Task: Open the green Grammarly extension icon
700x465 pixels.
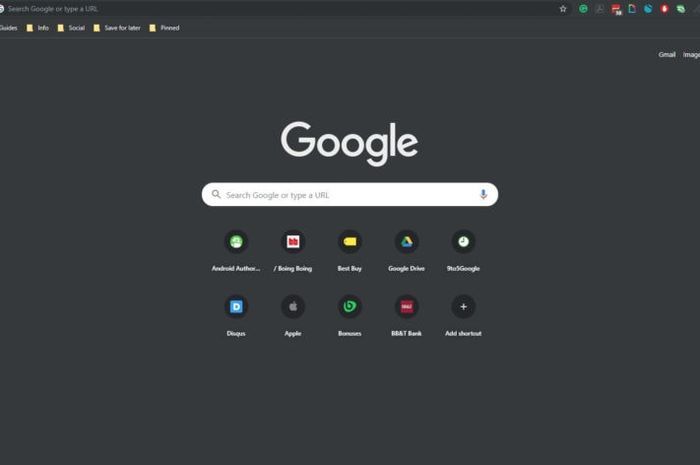Action: pyautogui.click(x=583, y=8)
